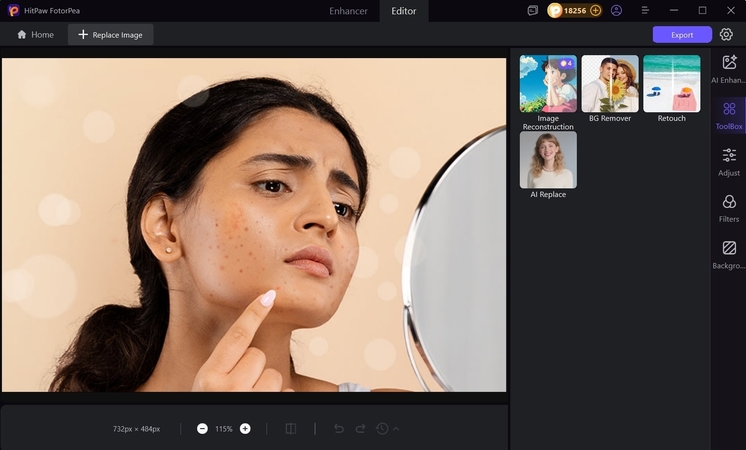Click the task queue icon beside coins
The height and width of the screenshot is (450, 746).
pos(533,10)
